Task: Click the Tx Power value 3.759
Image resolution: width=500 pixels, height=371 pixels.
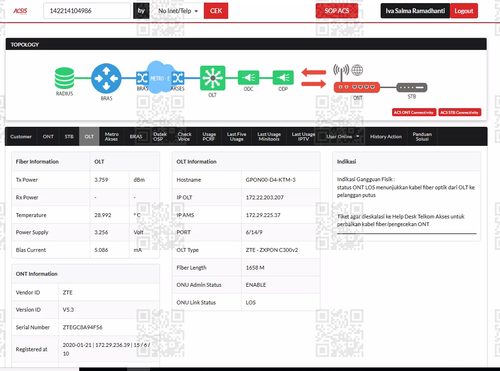Action: pyautogui.click(x=101, y=180)
